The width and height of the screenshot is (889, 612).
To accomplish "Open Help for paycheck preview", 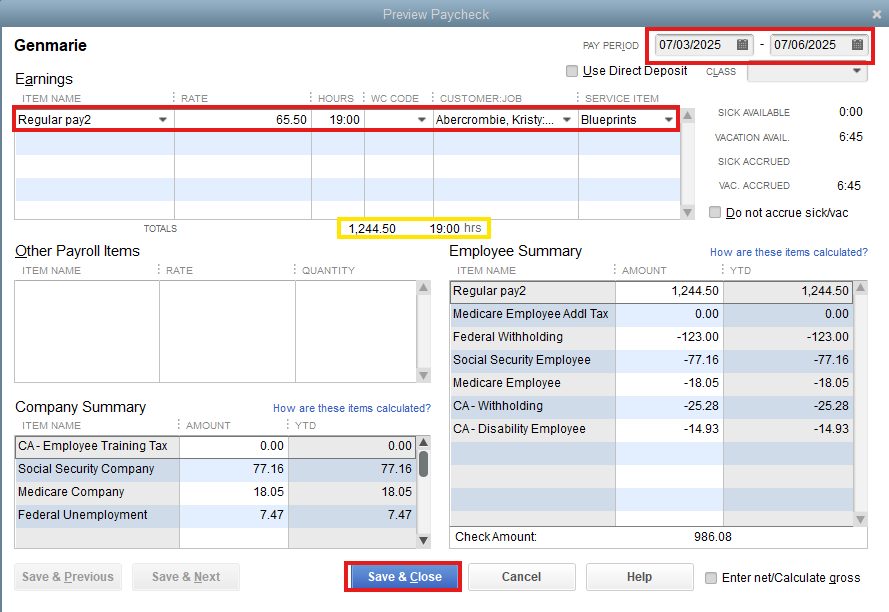I will tap(640, 577).
